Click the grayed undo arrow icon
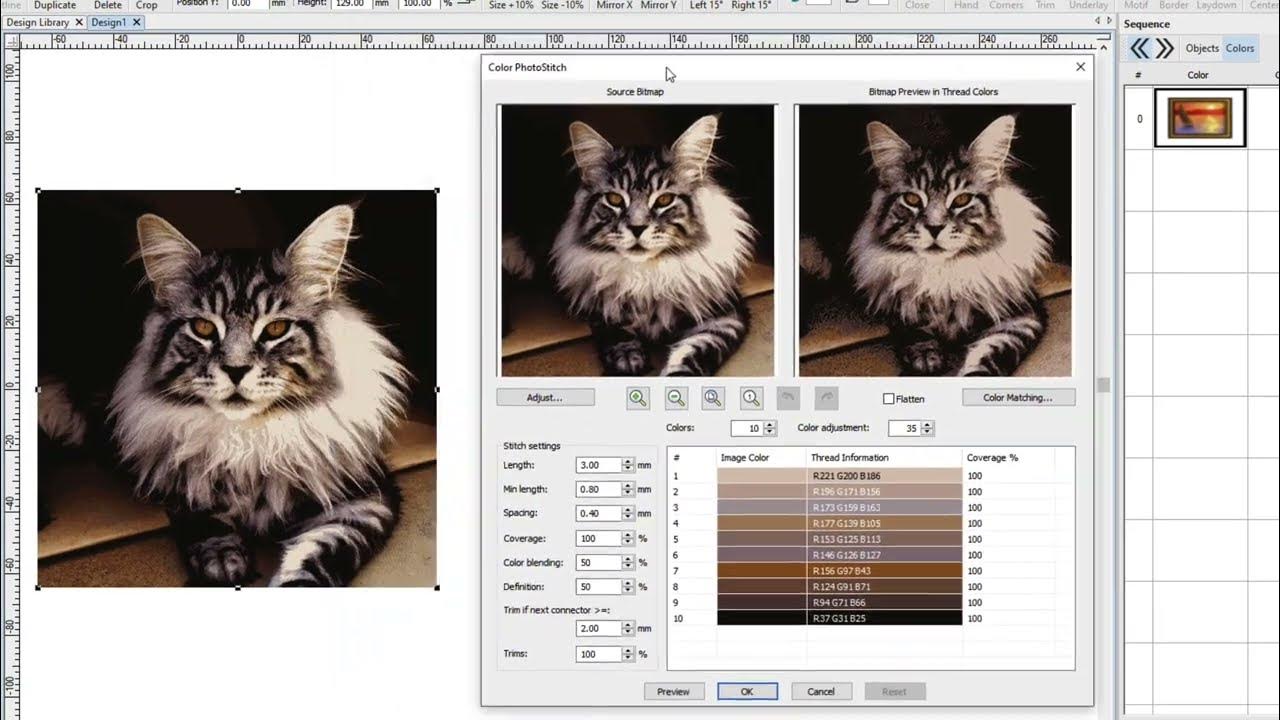 tap(788, 398)
